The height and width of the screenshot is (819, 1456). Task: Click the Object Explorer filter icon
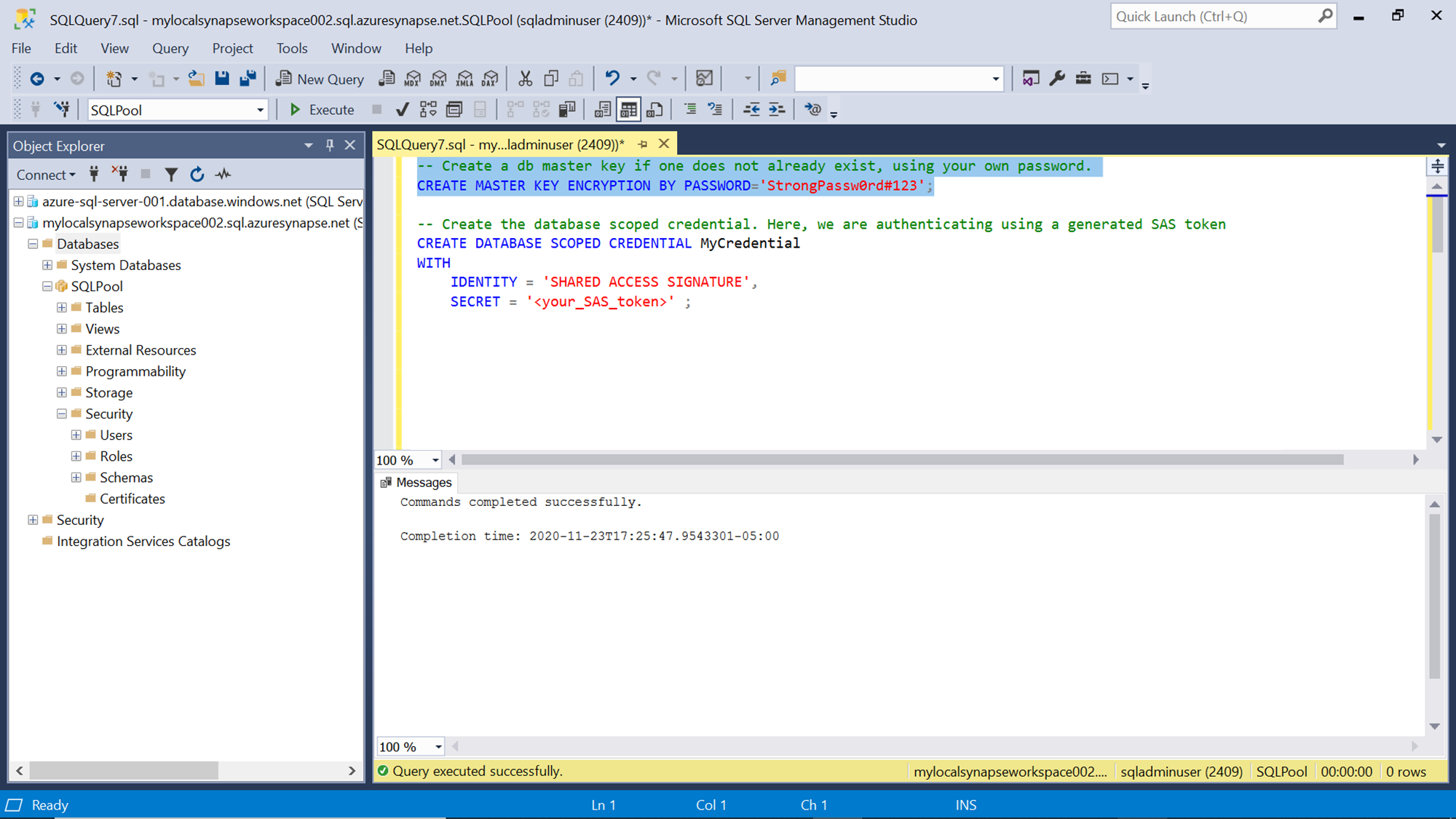pyautogui.click(x=171, y=175)
